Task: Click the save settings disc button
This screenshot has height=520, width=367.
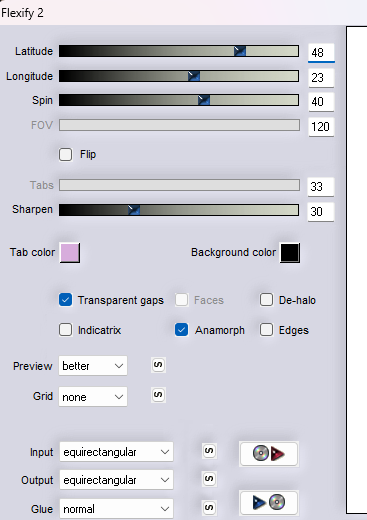Action: click(269, 502)
